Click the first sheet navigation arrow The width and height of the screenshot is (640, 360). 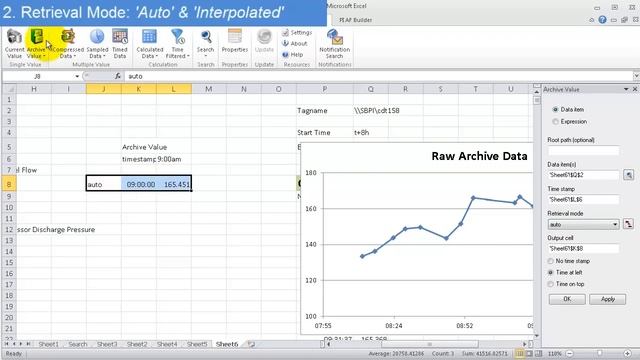[x=7, y=344]
